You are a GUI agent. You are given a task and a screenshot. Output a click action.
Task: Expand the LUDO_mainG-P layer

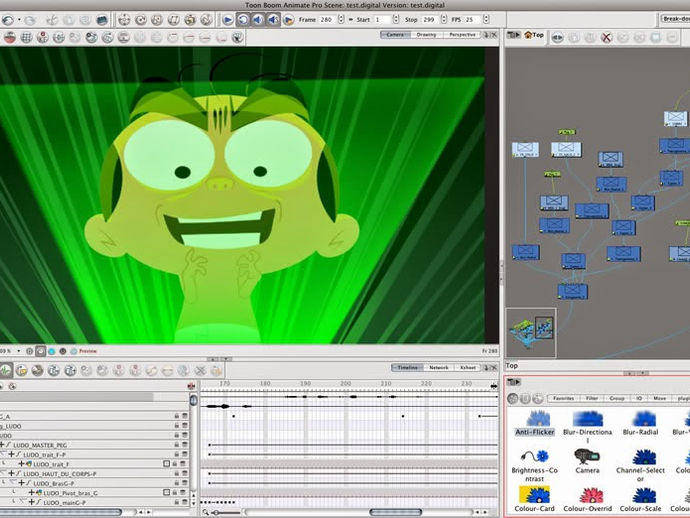point(32,502)
